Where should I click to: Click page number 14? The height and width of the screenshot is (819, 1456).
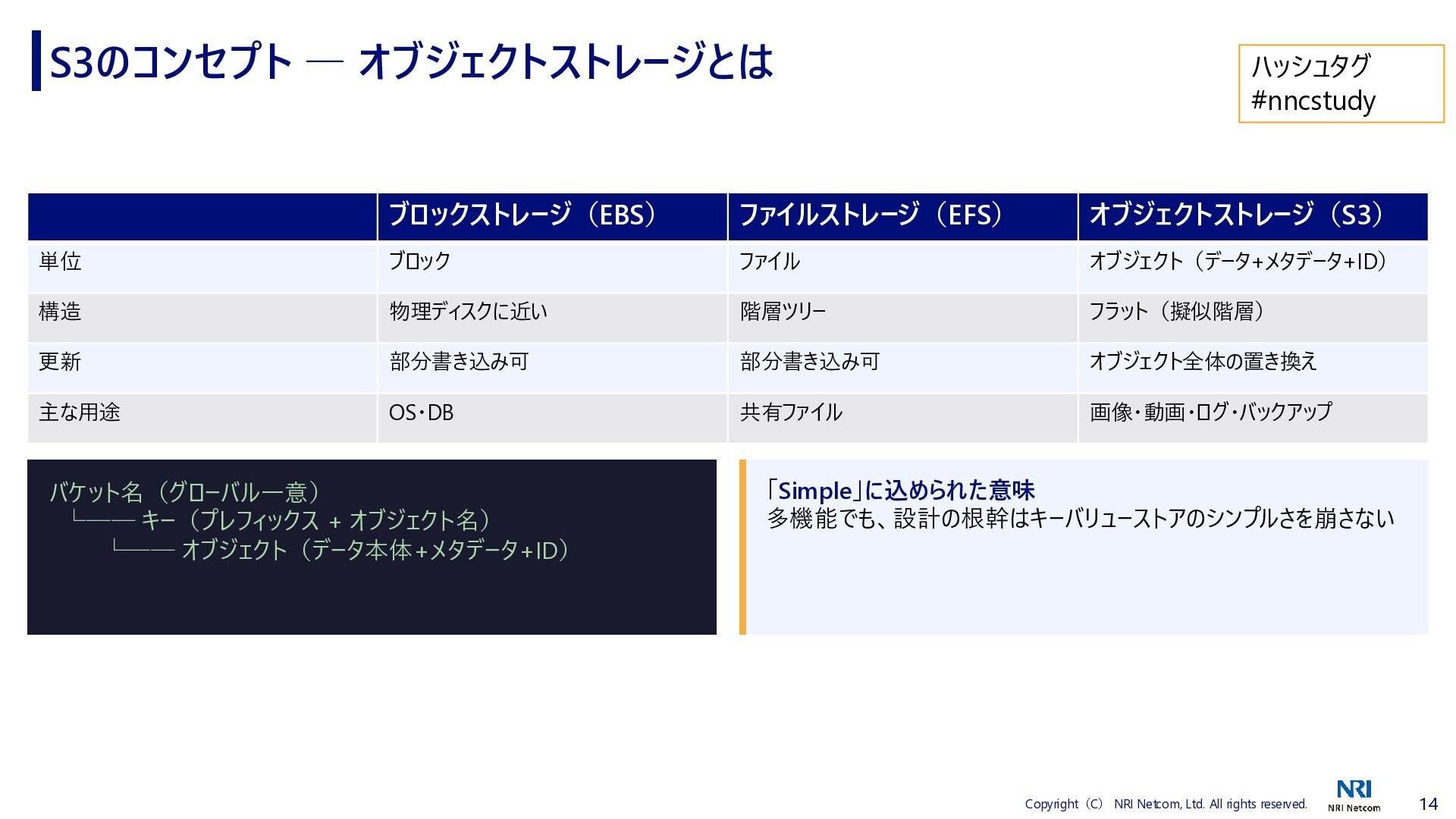coord(1428,804)
